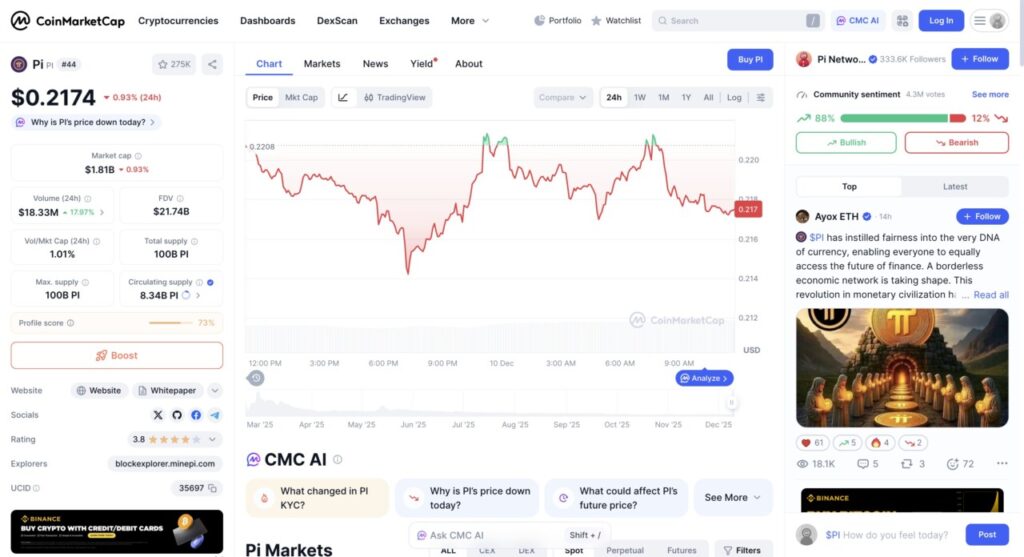Vote Bullish in community sentiment
This screenshot has height=557, width=1024.
click(846, 142)
